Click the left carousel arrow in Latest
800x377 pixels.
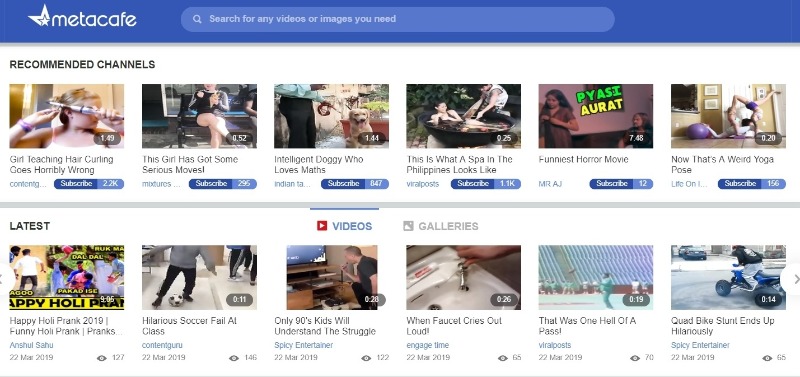(4, 279)
